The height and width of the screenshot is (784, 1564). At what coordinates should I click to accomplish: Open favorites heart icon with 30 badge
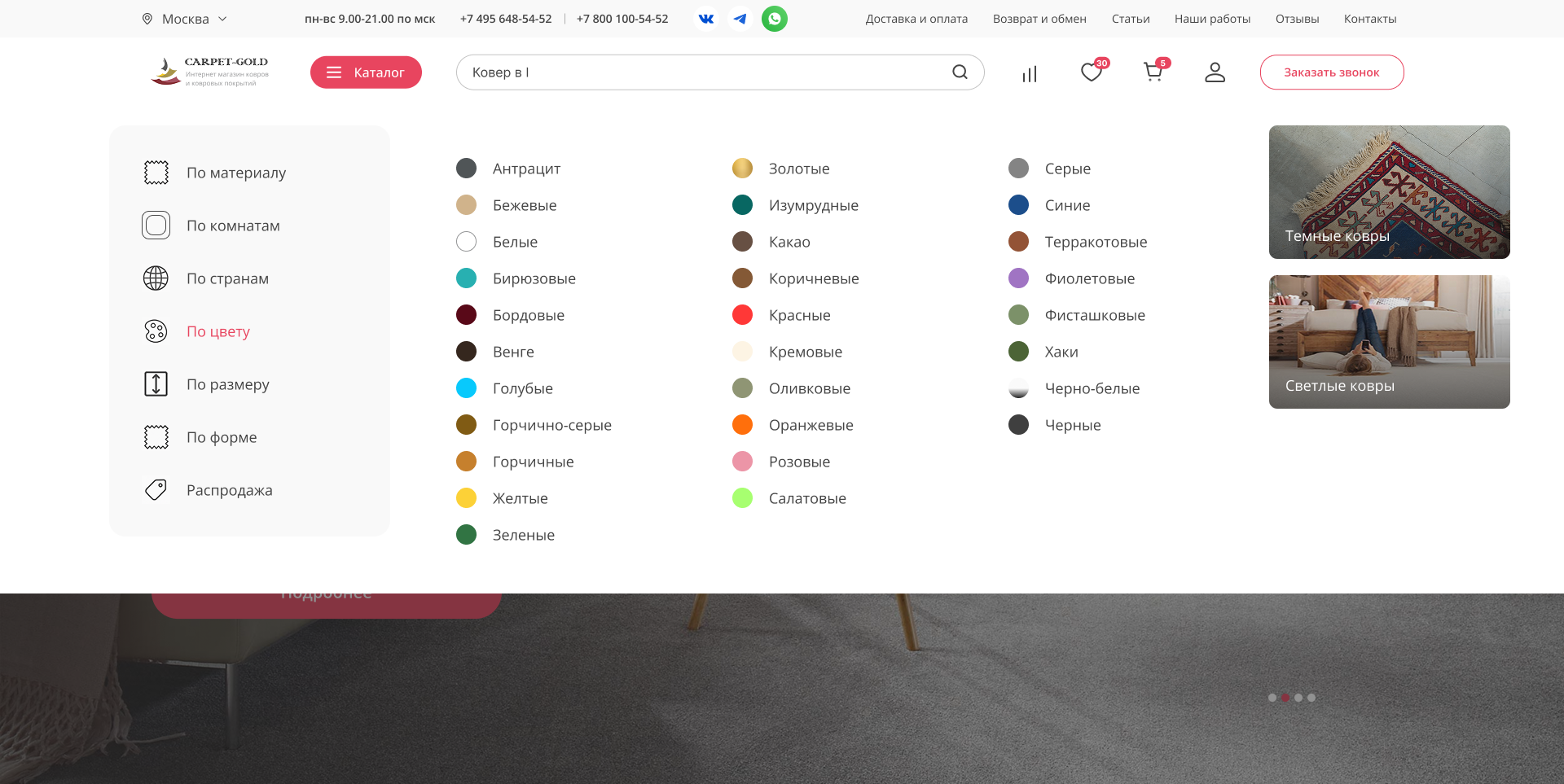tap(1092, 72)
